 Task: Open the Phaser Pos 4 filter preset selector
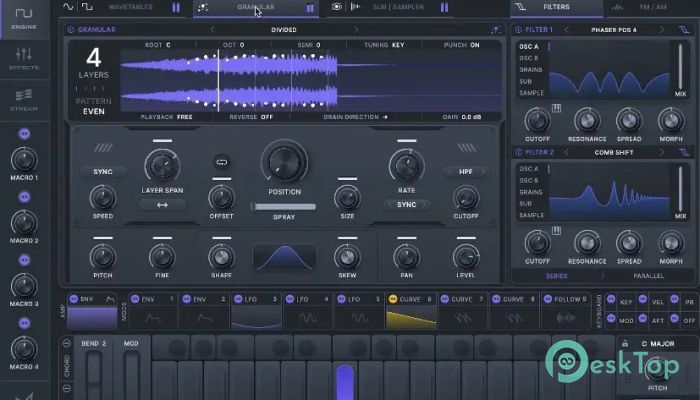613,30
